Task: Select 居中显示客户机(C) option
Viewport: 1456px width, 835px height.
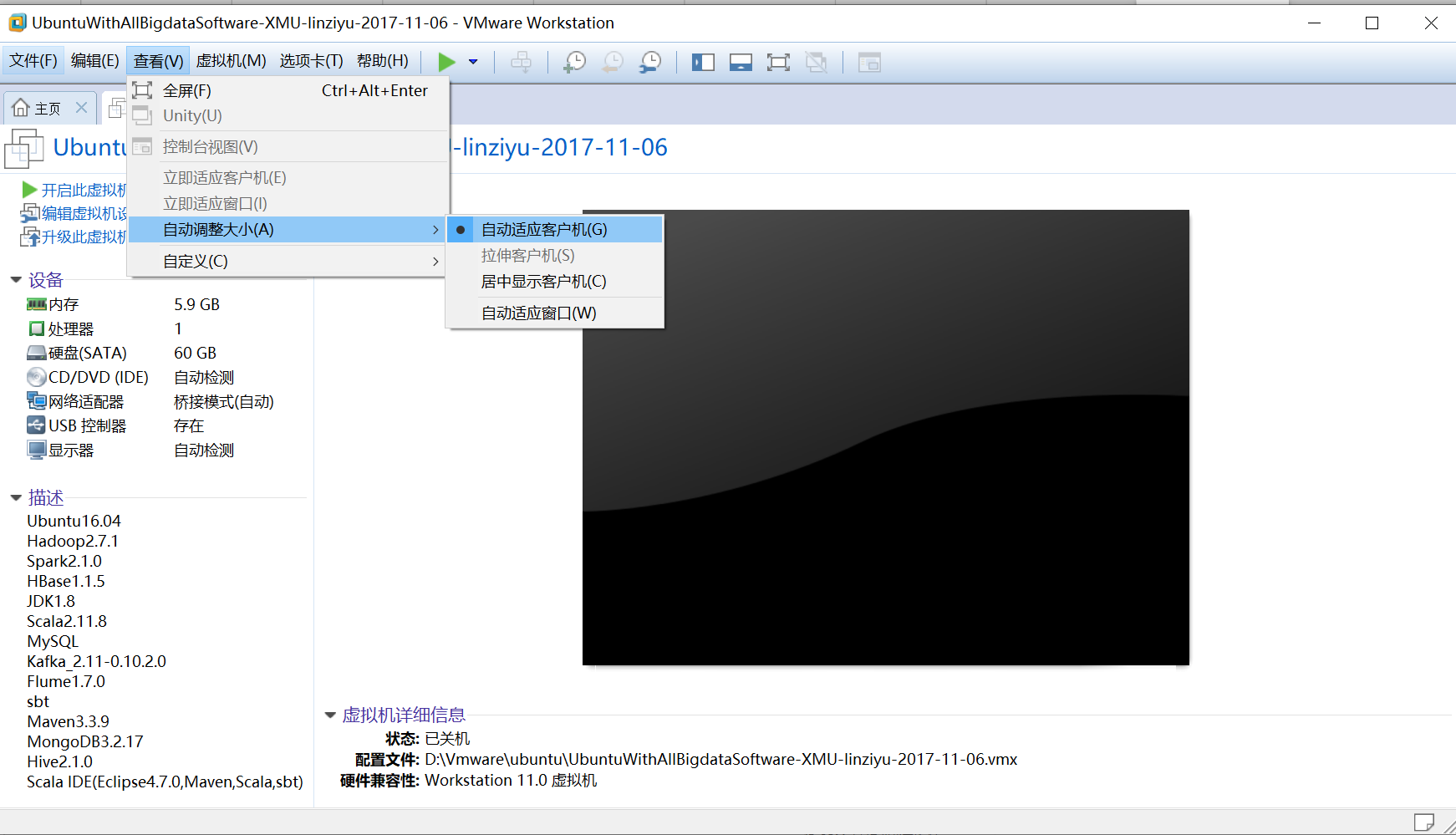Action: [555, 282]
